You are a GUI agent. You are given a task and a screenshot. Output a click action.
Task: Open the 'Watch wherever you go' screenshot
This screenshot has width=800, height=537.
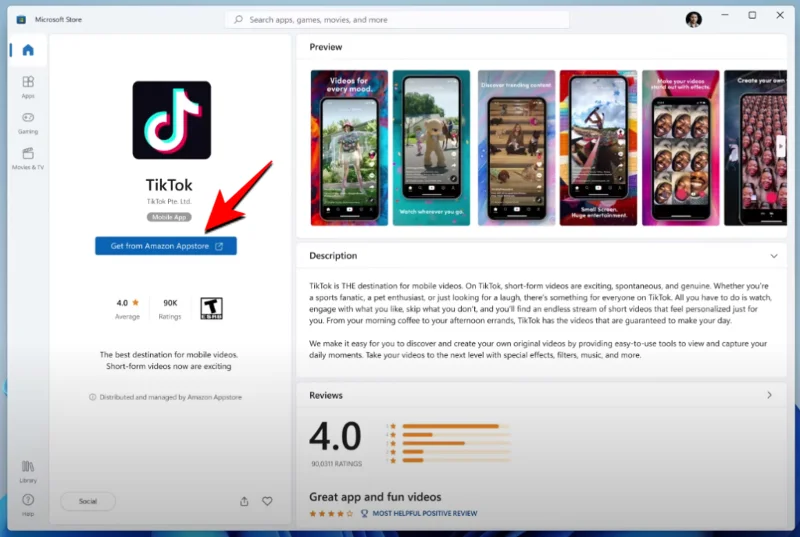431,148
